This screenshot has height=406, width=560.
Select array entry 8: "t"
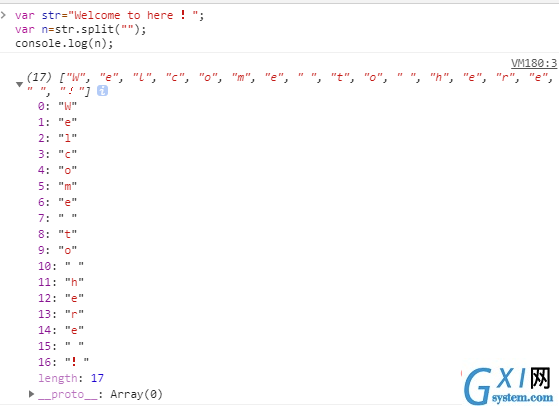coord(58,234)
